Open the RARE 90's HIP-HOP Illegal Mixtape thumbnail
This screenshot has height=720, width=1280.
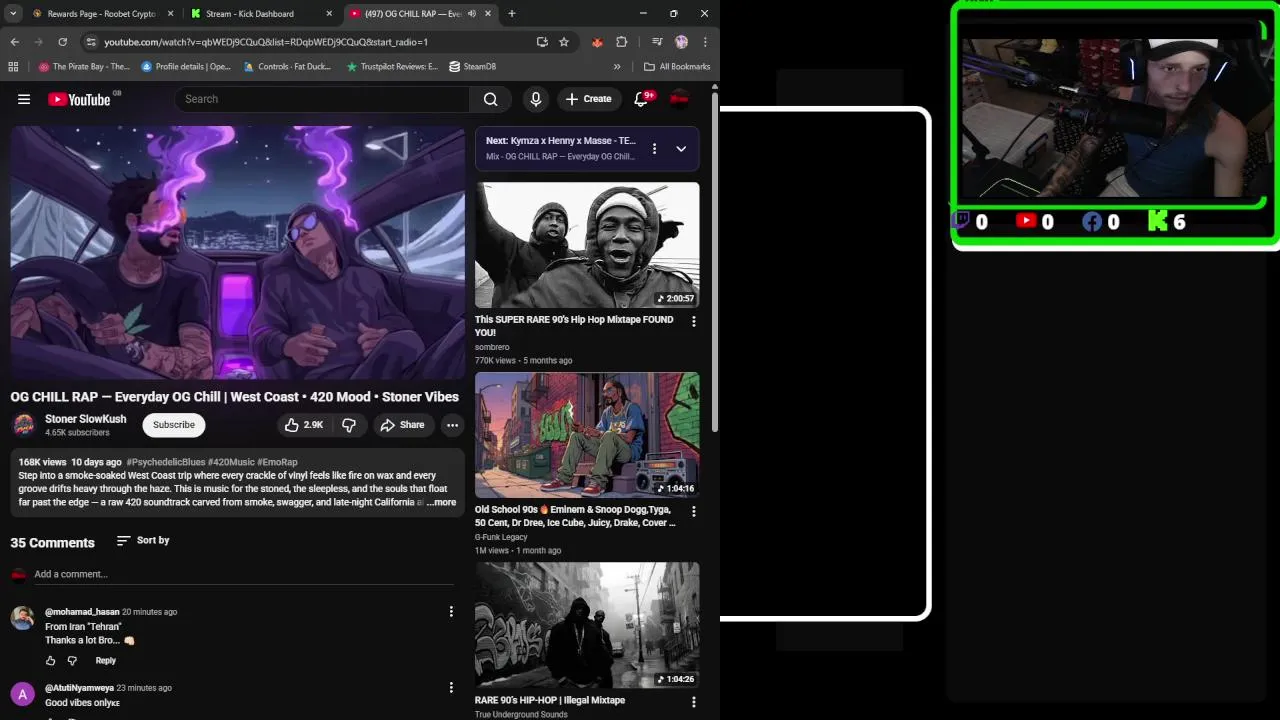[587, 625]
